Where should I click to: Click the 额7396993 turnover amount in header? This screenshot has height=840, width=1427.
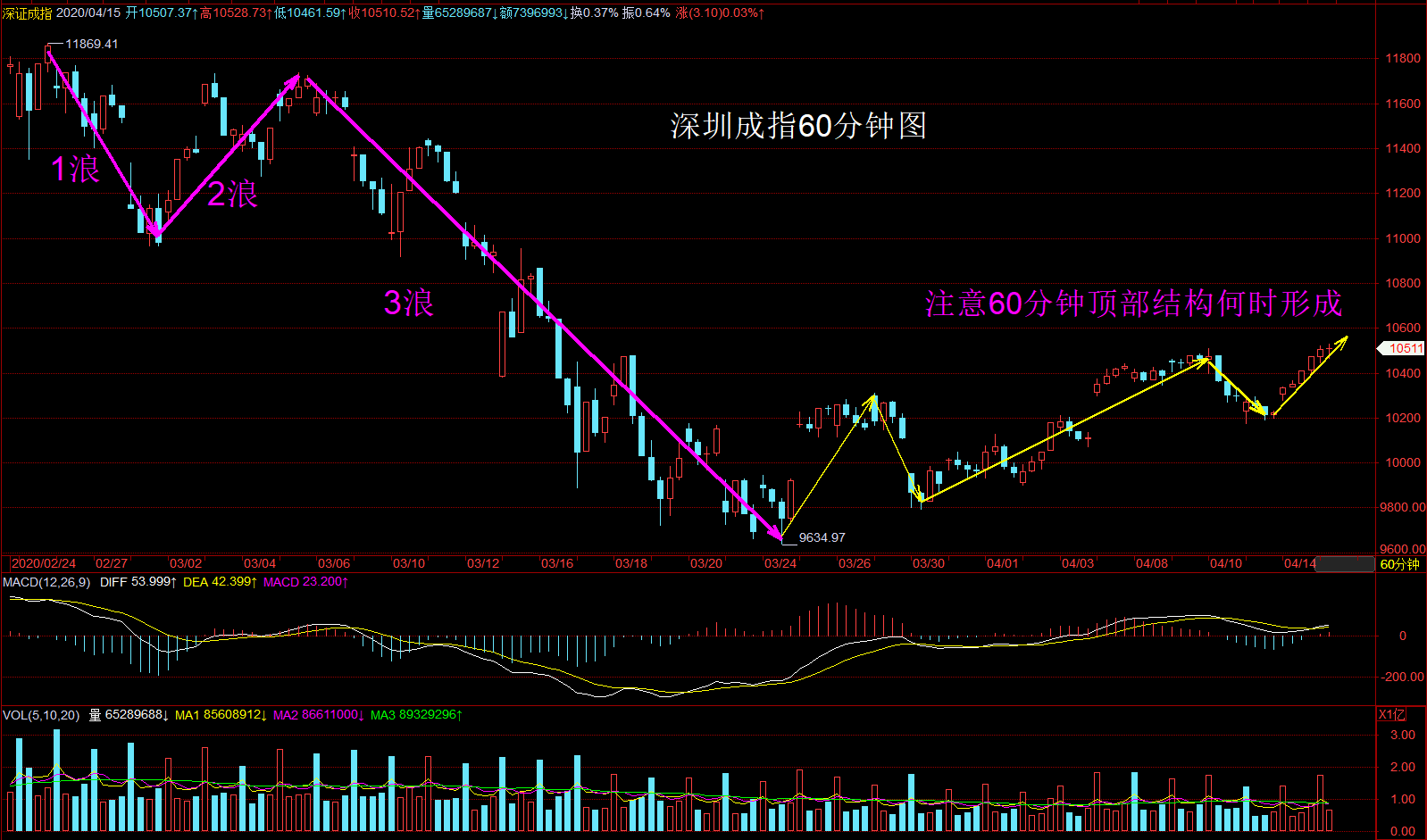click(534, 13)
